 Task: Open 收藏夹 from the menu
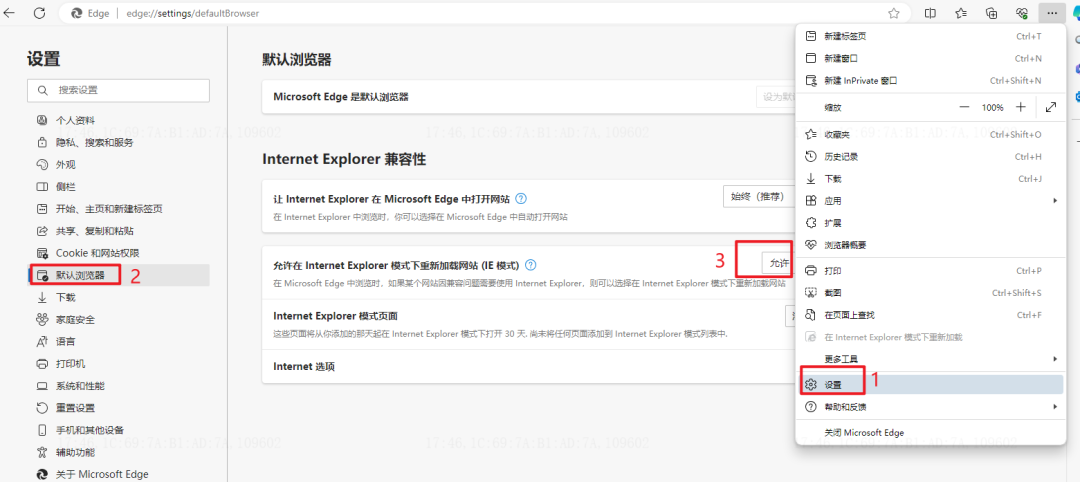tap(931, 134)
